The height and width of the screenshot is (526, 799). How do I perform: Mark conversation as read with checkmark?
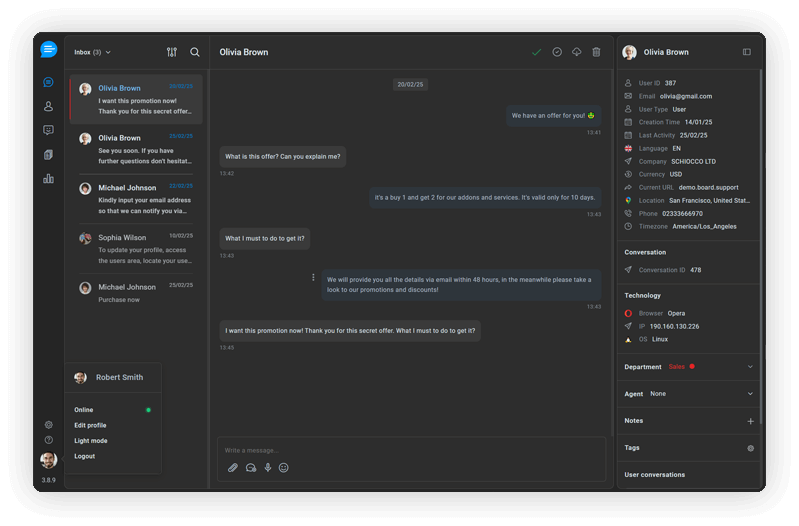(x=536, y=52)
